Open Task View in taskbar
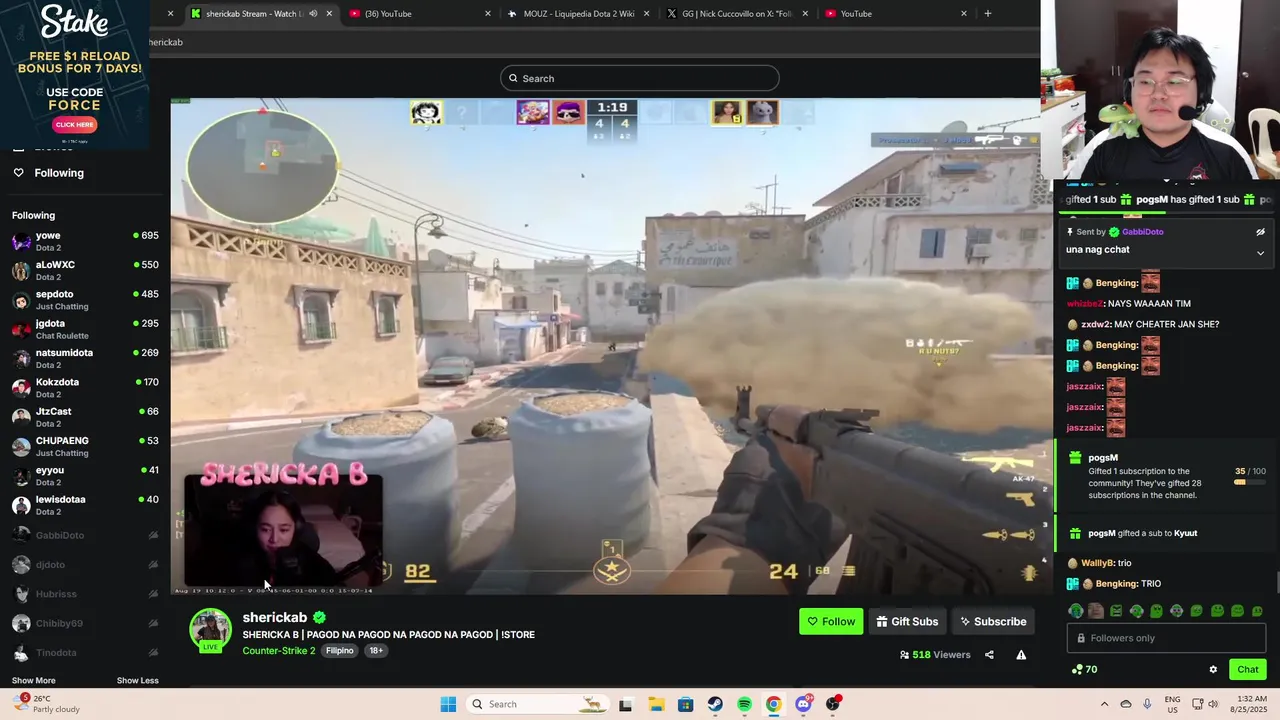 pyautogui.click(x=625, y=704)
